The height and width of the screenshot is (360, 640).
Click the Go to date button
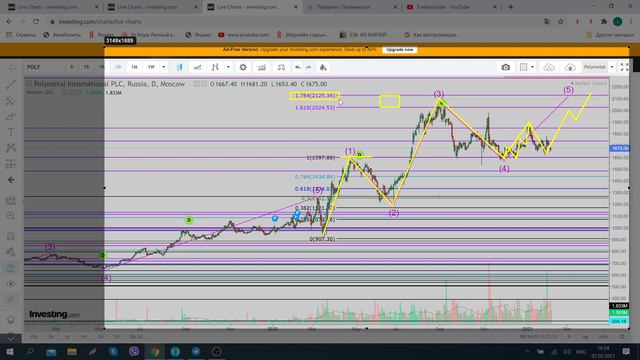coord(136,337)
